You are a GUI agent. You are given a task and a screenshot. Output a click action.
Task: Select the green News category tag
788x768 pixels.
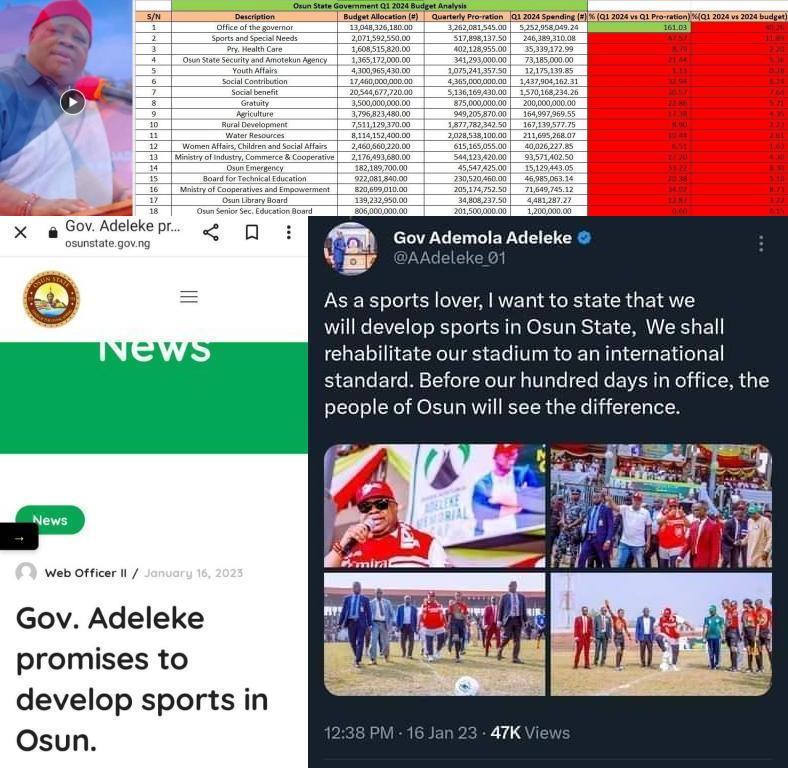[50, 520]
